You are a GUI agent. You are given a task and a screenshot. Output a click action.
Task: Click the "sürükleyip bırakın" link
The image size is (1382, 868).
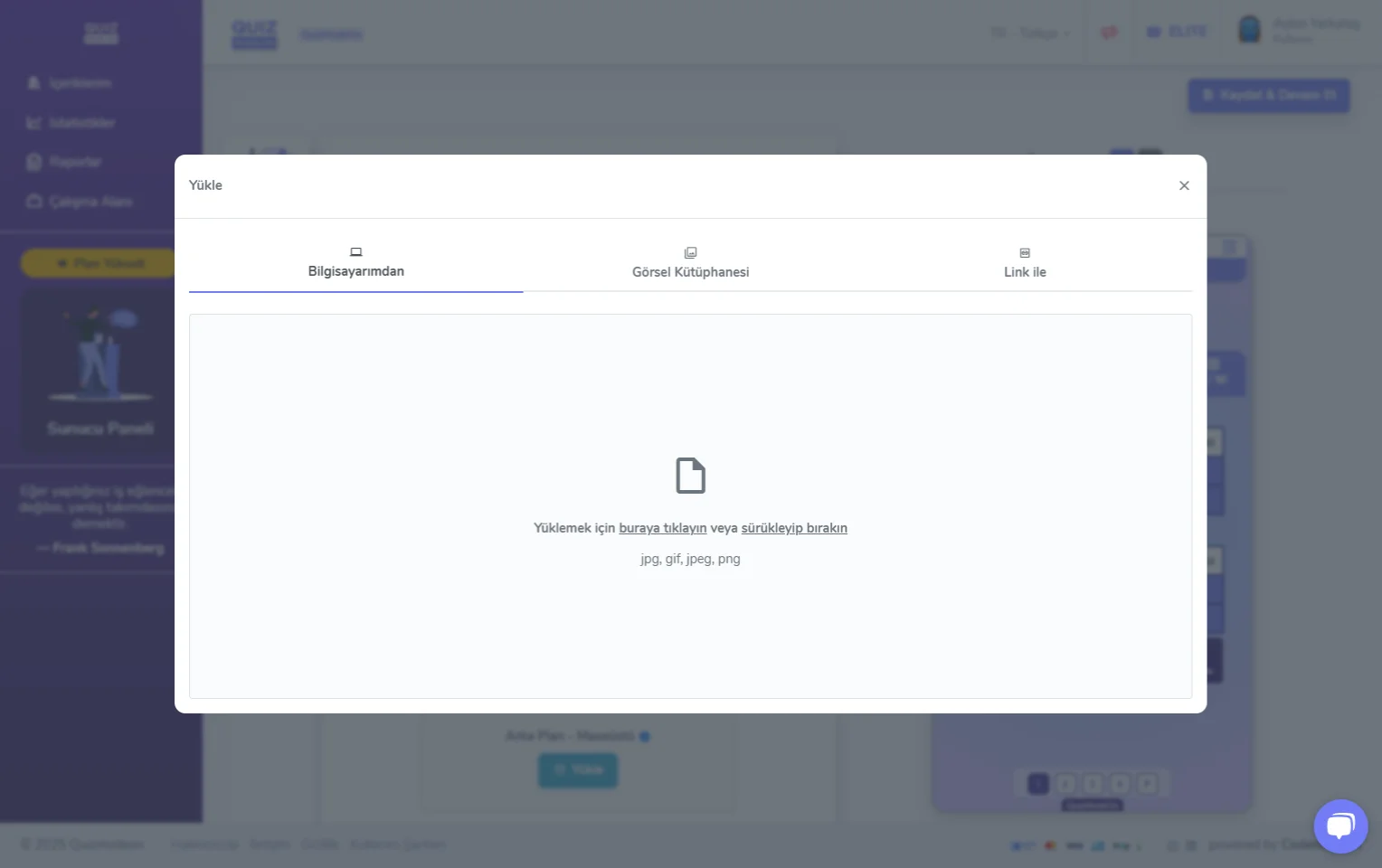793,528
